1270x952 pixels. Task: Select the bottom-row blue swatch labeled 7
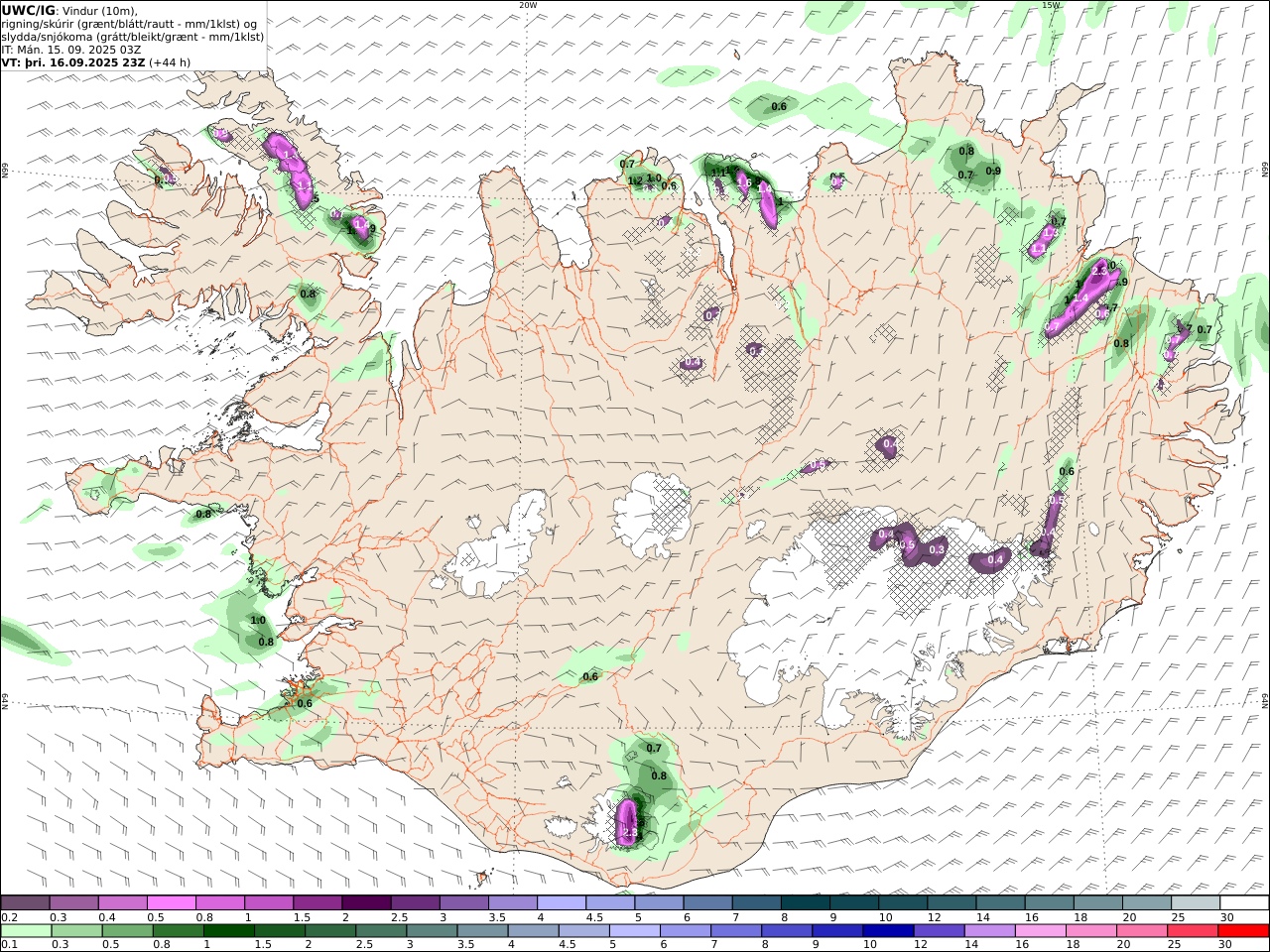click(735, 931)
